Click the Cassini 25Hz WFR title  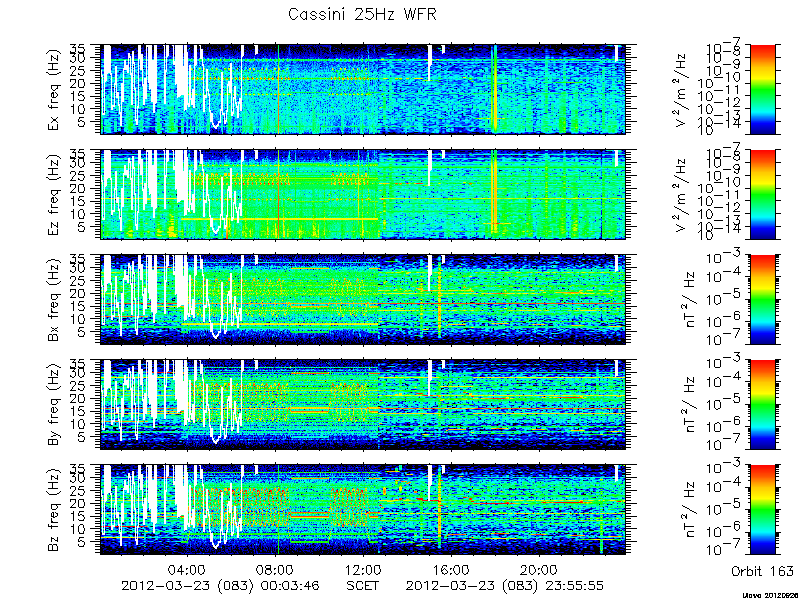tap(362, 14)
